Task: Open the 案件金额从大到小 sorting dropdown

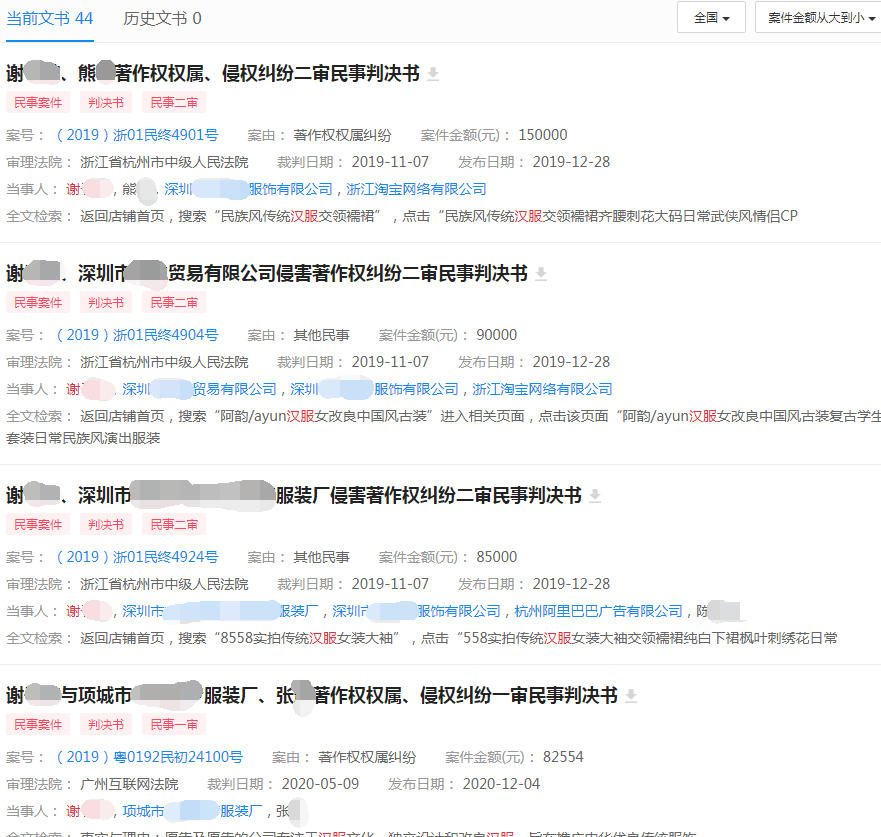Action: (x=818, y=17)
